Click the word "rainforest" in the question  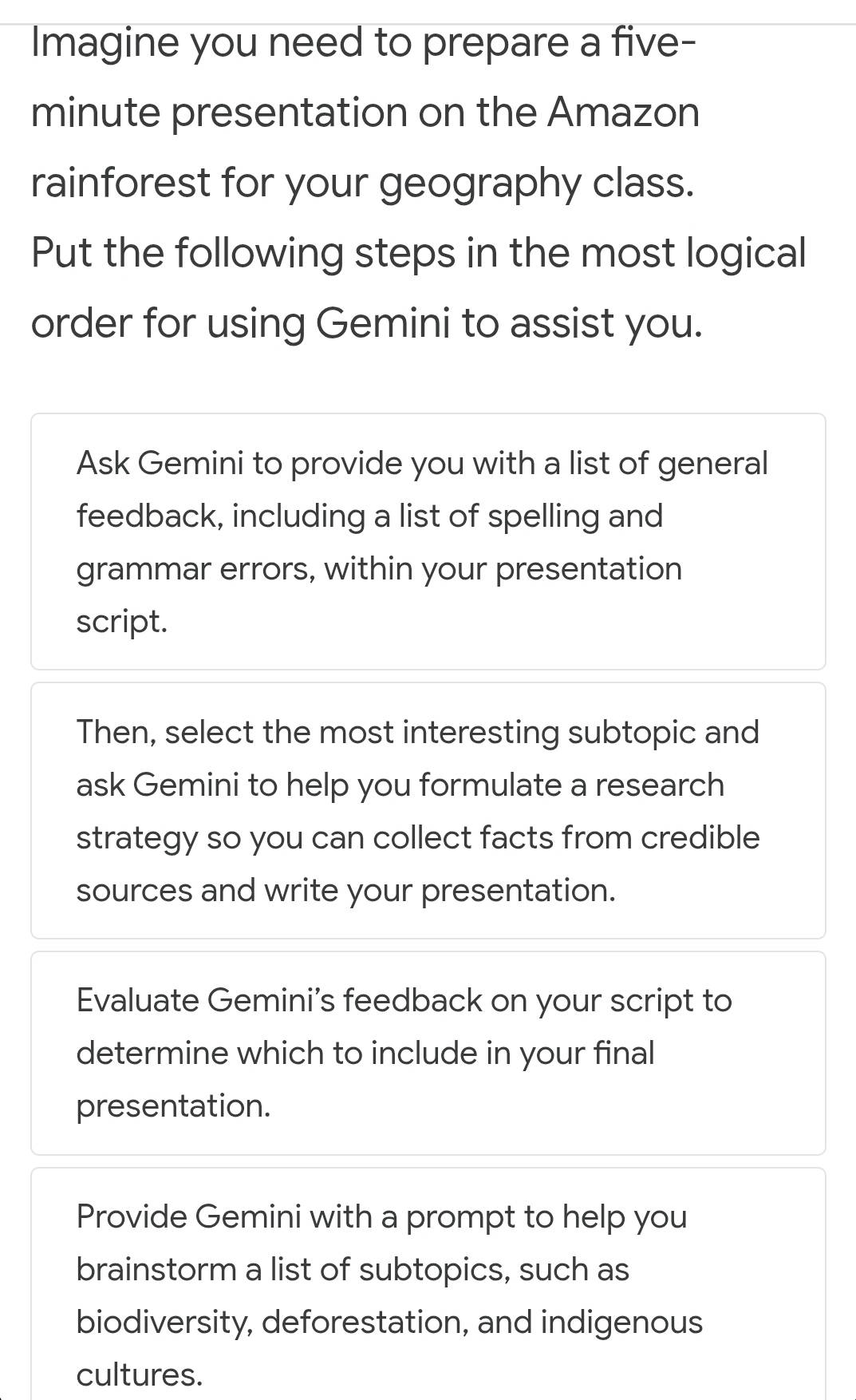click(119, 183)
